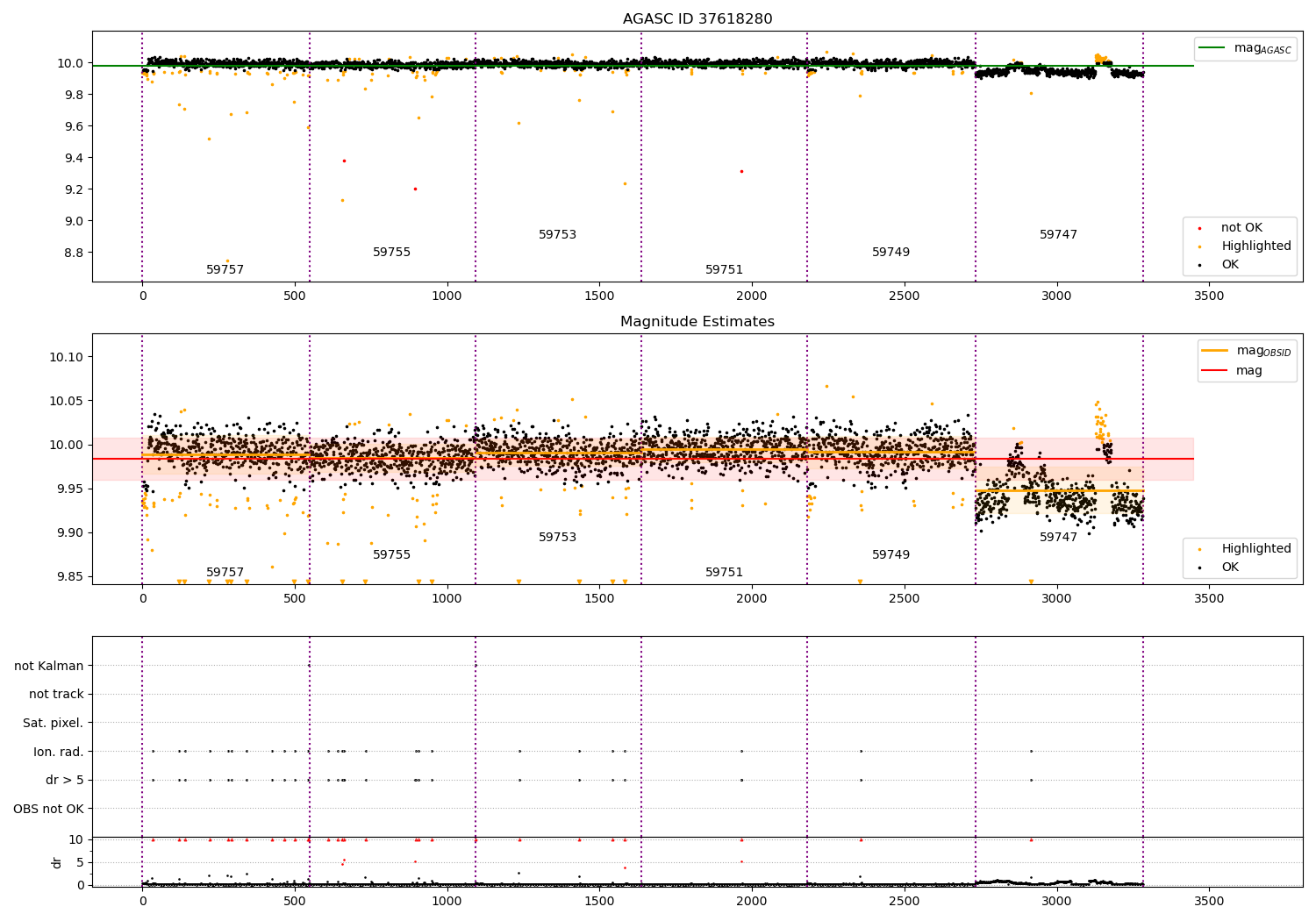The width and height of the screenshot is (1316, 921).
Task: Click OBSID label 59747 in top plot
Action: coord(1059,235)
